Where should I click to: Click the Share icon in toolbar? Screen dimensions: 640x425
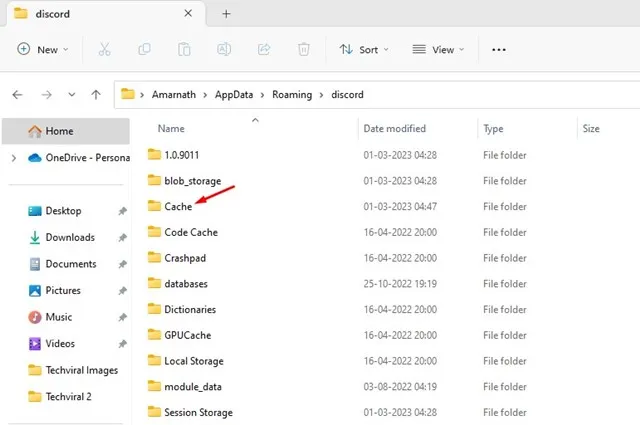click(264, 49)
